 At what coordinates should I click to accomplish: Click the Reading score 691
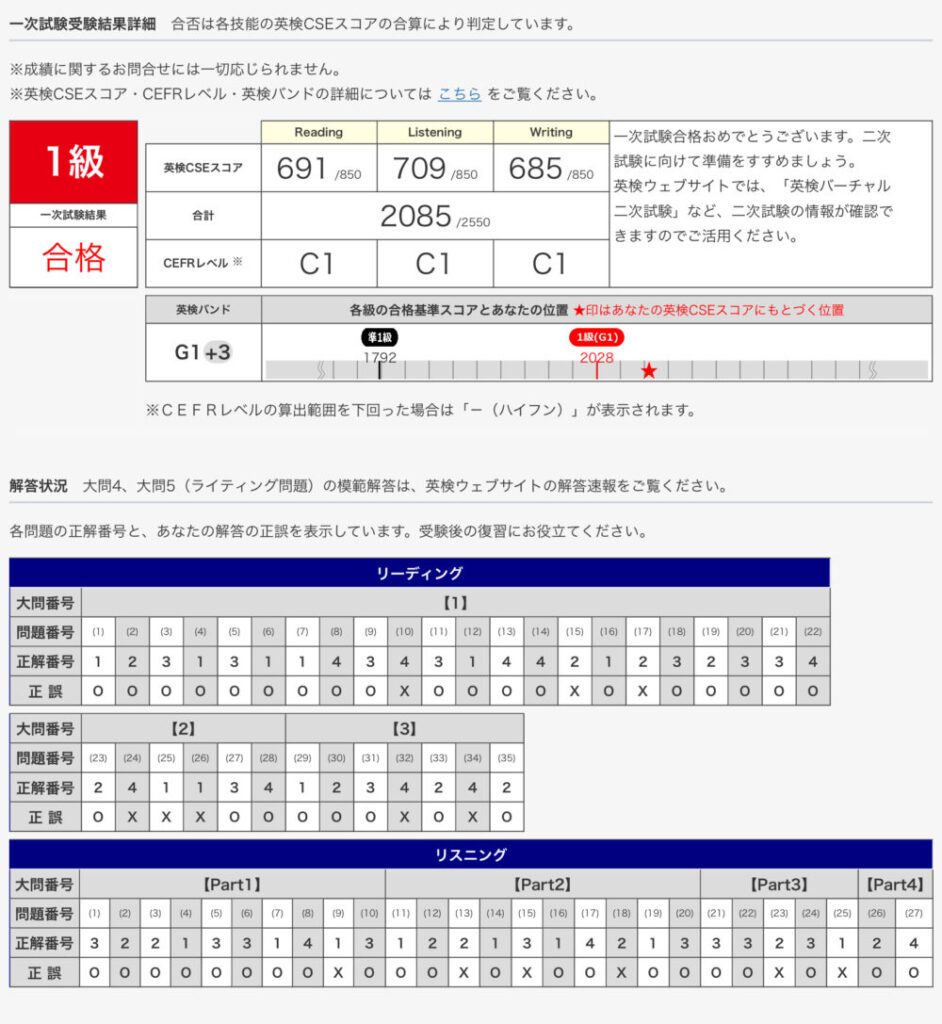[x=303, y=169]
